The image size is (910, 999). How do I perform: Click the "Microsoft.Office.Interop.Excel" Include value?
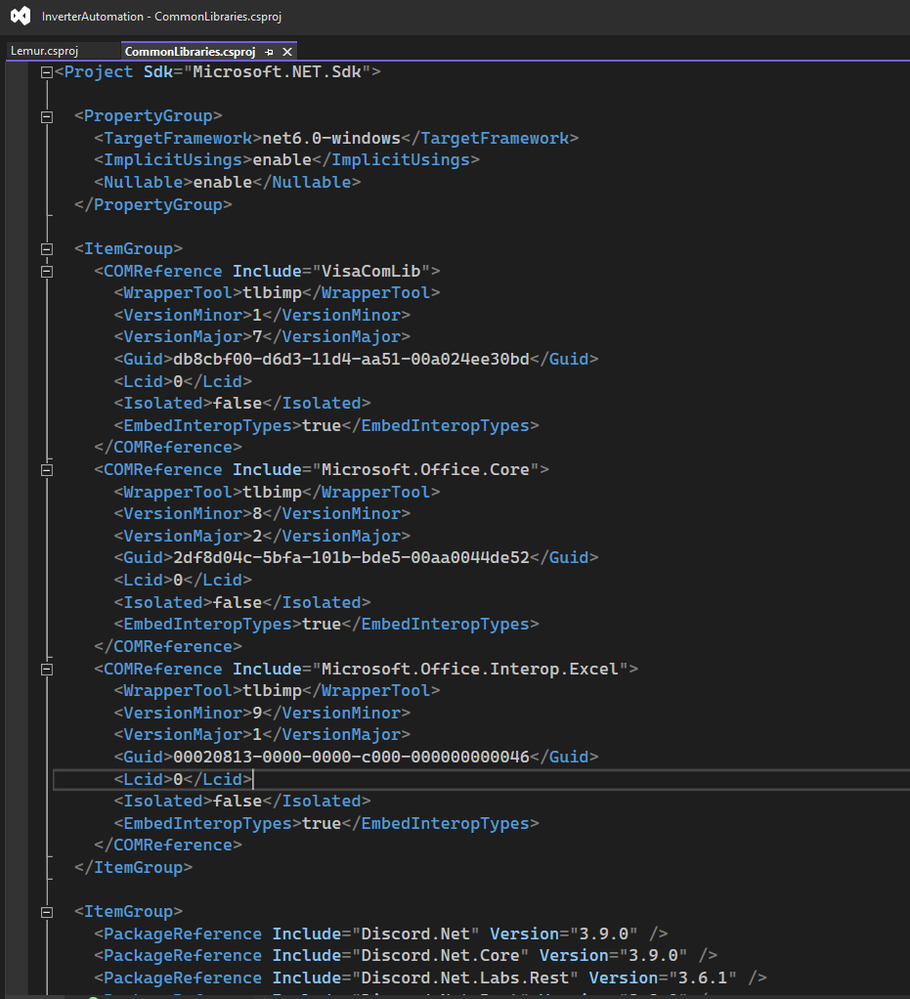coord(470,670)
